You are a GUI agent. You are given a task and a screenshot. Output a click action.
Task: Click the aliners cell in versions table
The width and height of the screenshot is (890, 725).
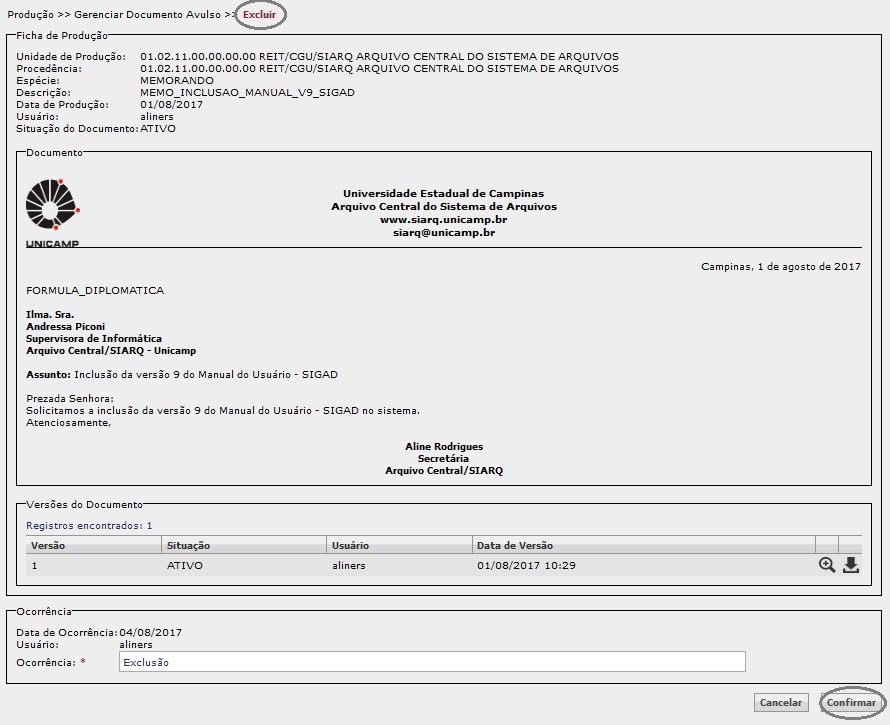[349, 565]
